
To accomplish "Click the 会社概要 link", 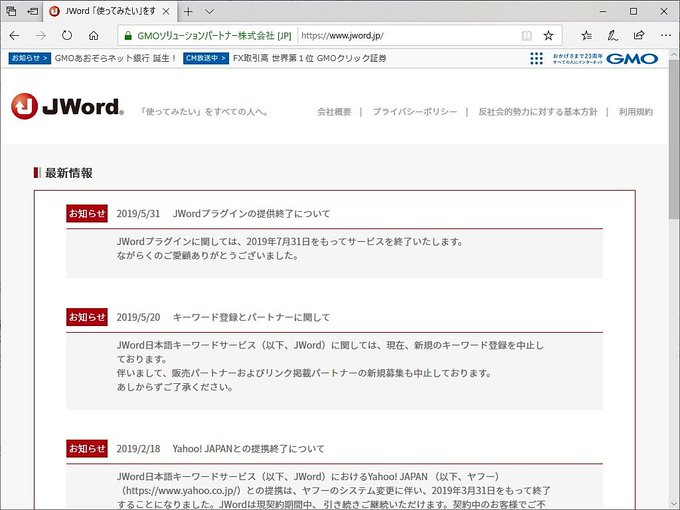I will point(334,112).
